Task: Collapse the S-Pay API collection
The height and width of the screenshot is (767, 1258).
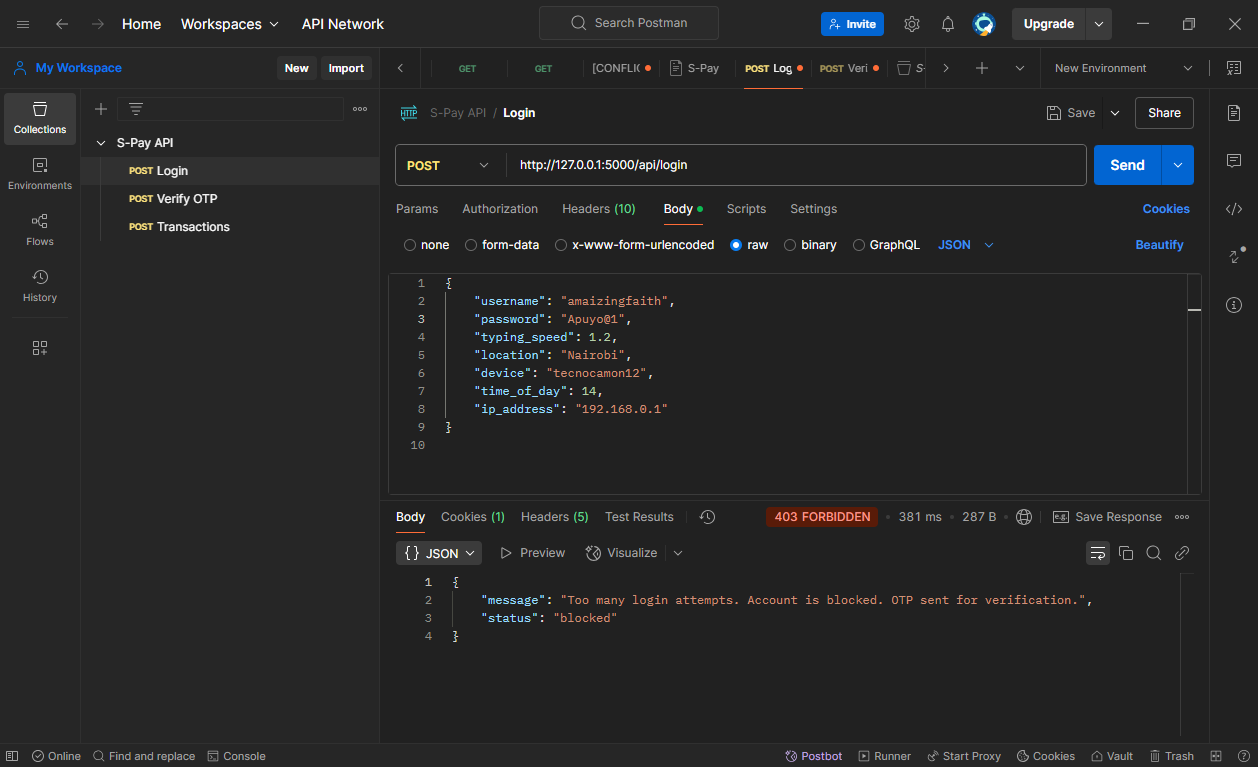Action: click(x=101, y=143)
